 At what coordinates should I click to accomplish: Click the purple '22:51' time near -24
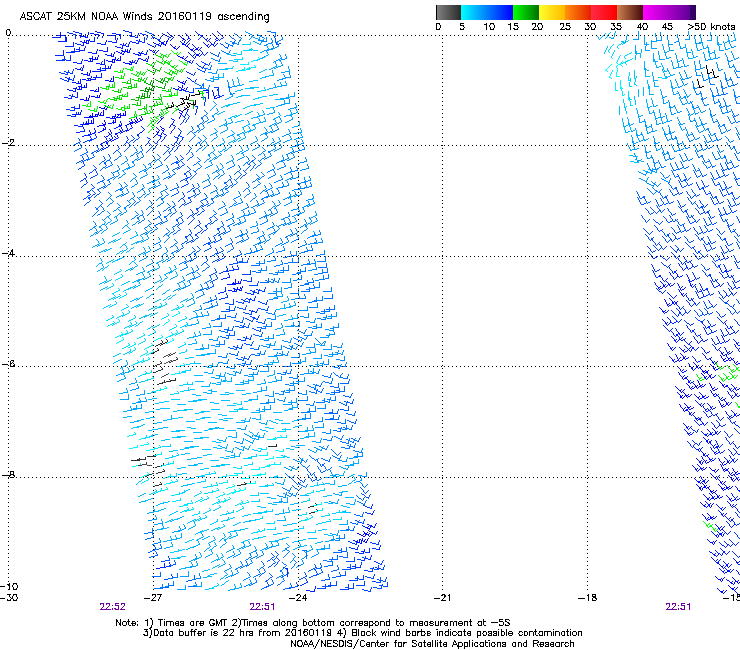pyautogui.click(x=262, y=607)
